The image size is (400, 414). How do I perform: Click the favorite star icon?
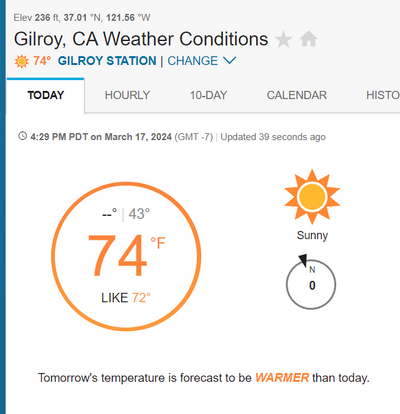coord(283,39)
